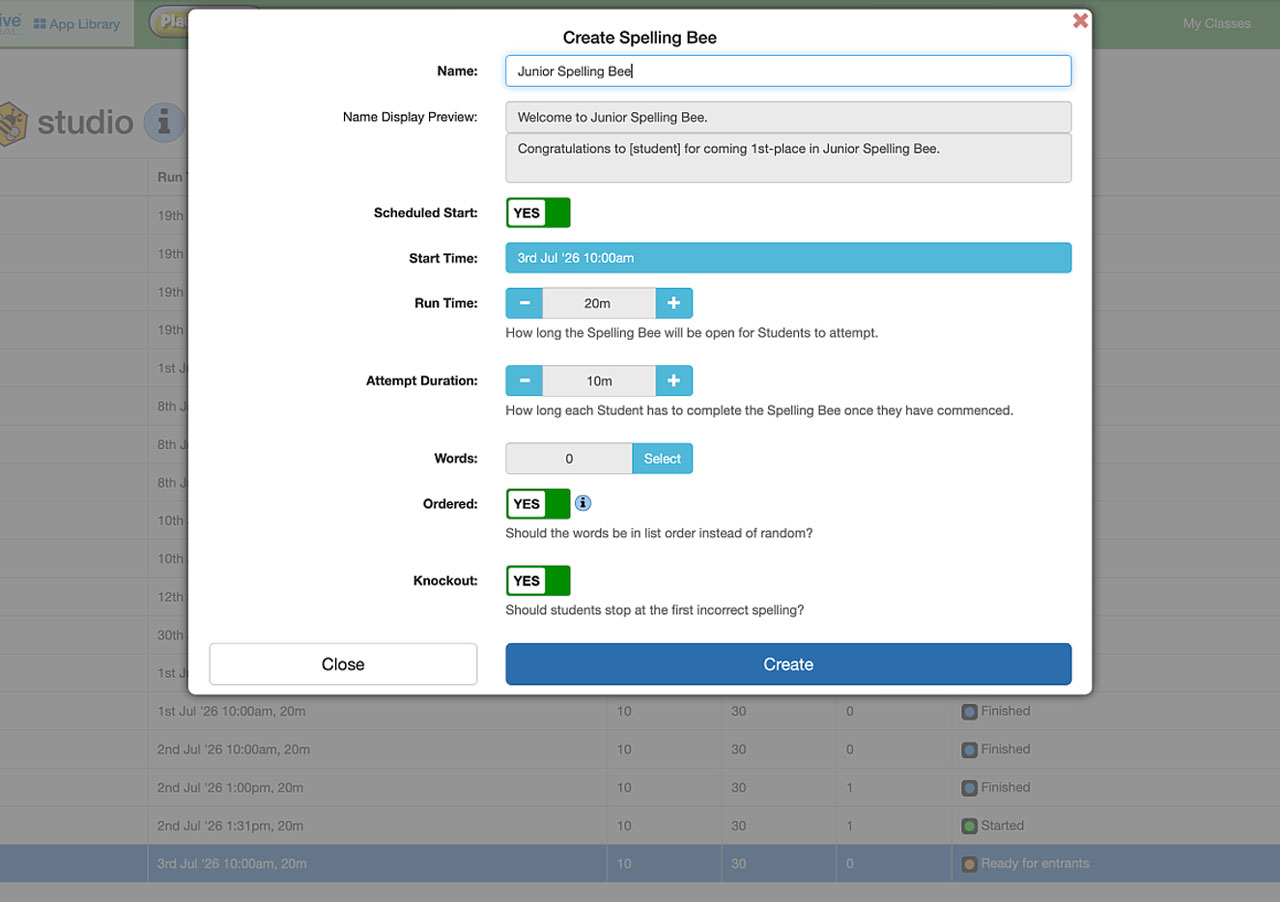Click the Ordered help text about list order

tap(659, 534)
